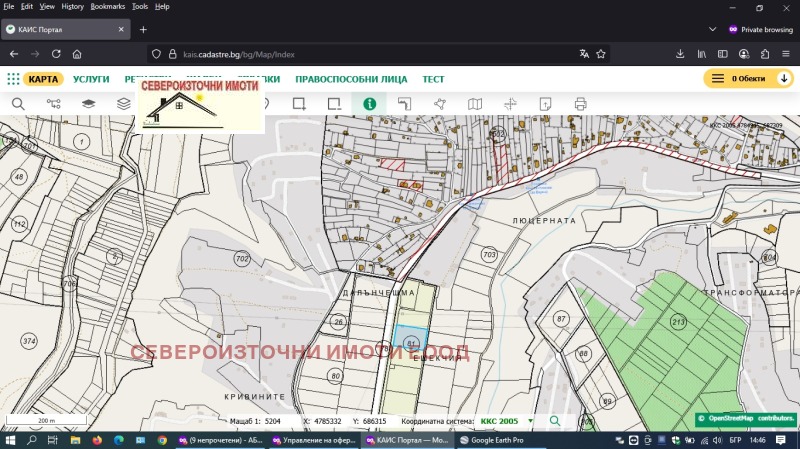This screenshot has height=449, width=800.
Task: Select the КАРТА tab
Action: tap(43, 79)
